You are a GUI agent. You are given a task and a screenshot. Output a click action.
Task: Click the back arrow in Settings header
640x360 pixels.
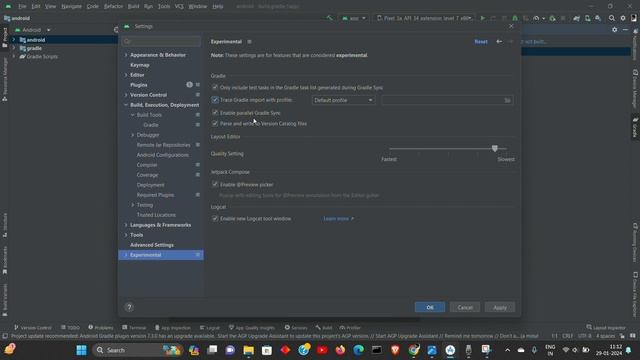(499, 42)
